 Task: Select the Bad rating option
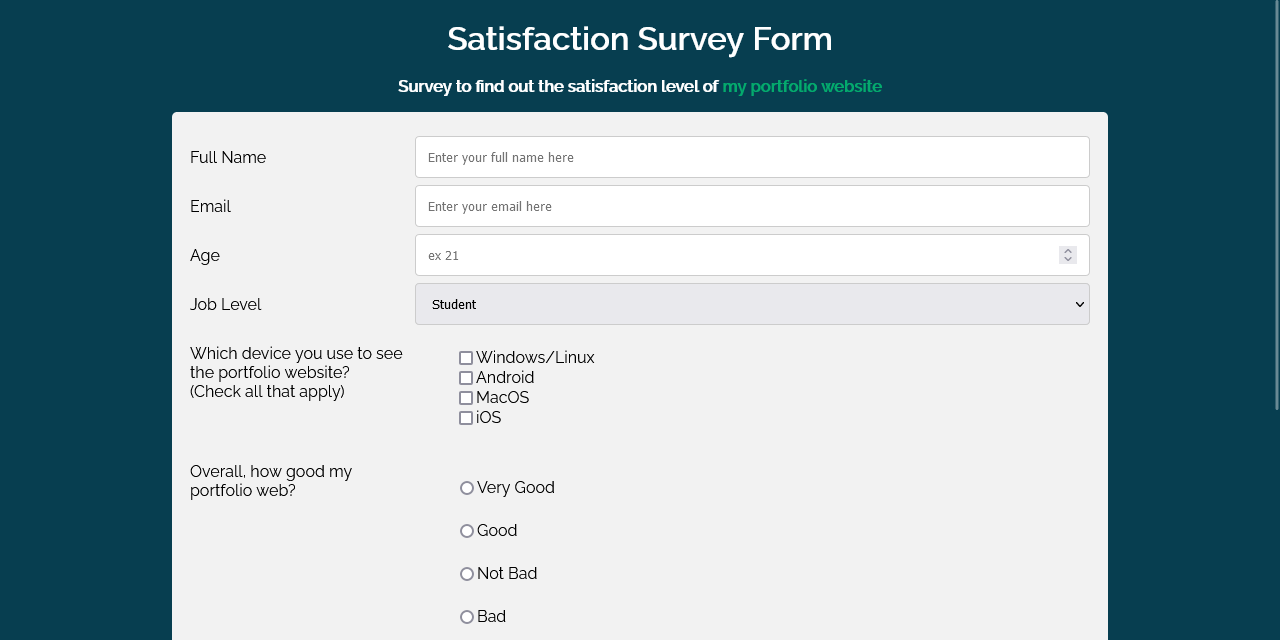click(x=466, y=617)
